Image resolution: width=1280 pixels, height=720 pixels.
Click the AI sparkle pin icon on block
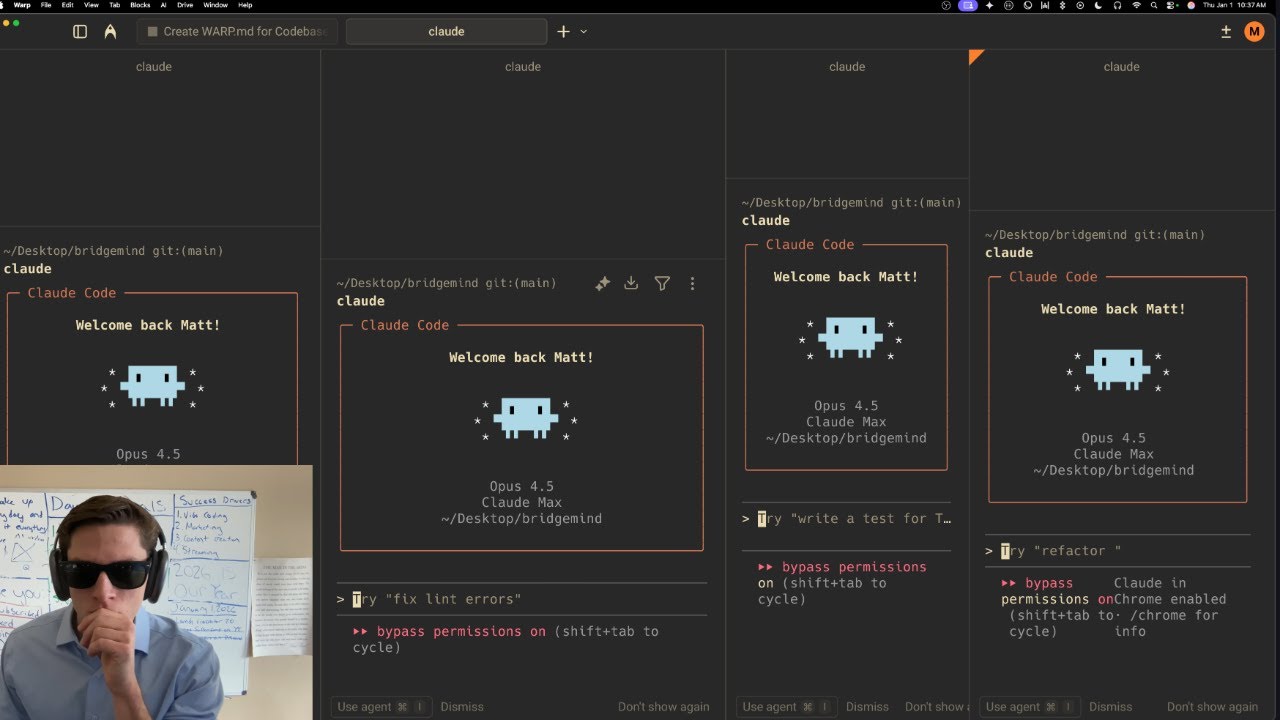602,284
